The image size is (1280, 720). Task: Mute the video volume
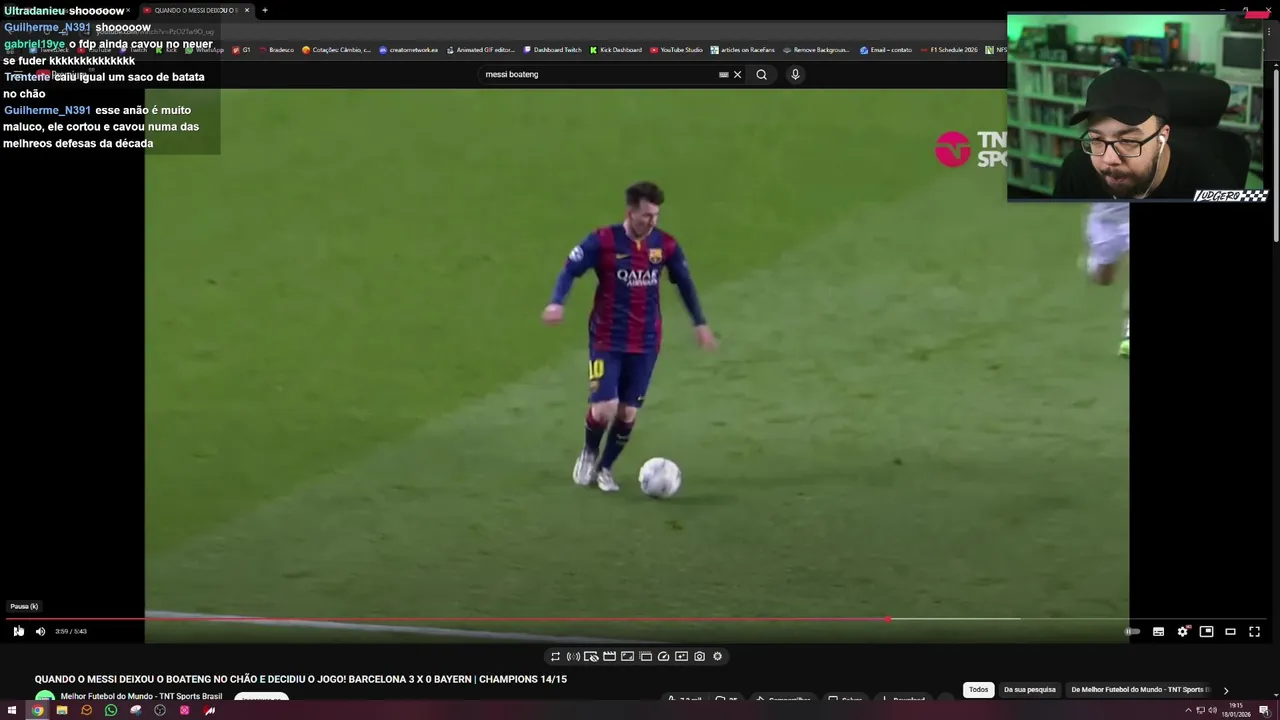[x=40, y=631]
